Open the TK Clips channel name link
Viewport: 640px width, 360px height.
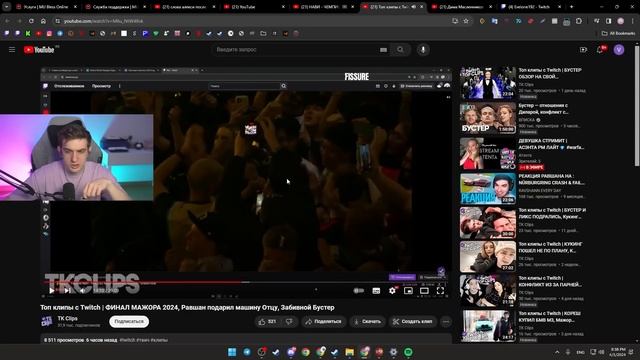point(67,318)
